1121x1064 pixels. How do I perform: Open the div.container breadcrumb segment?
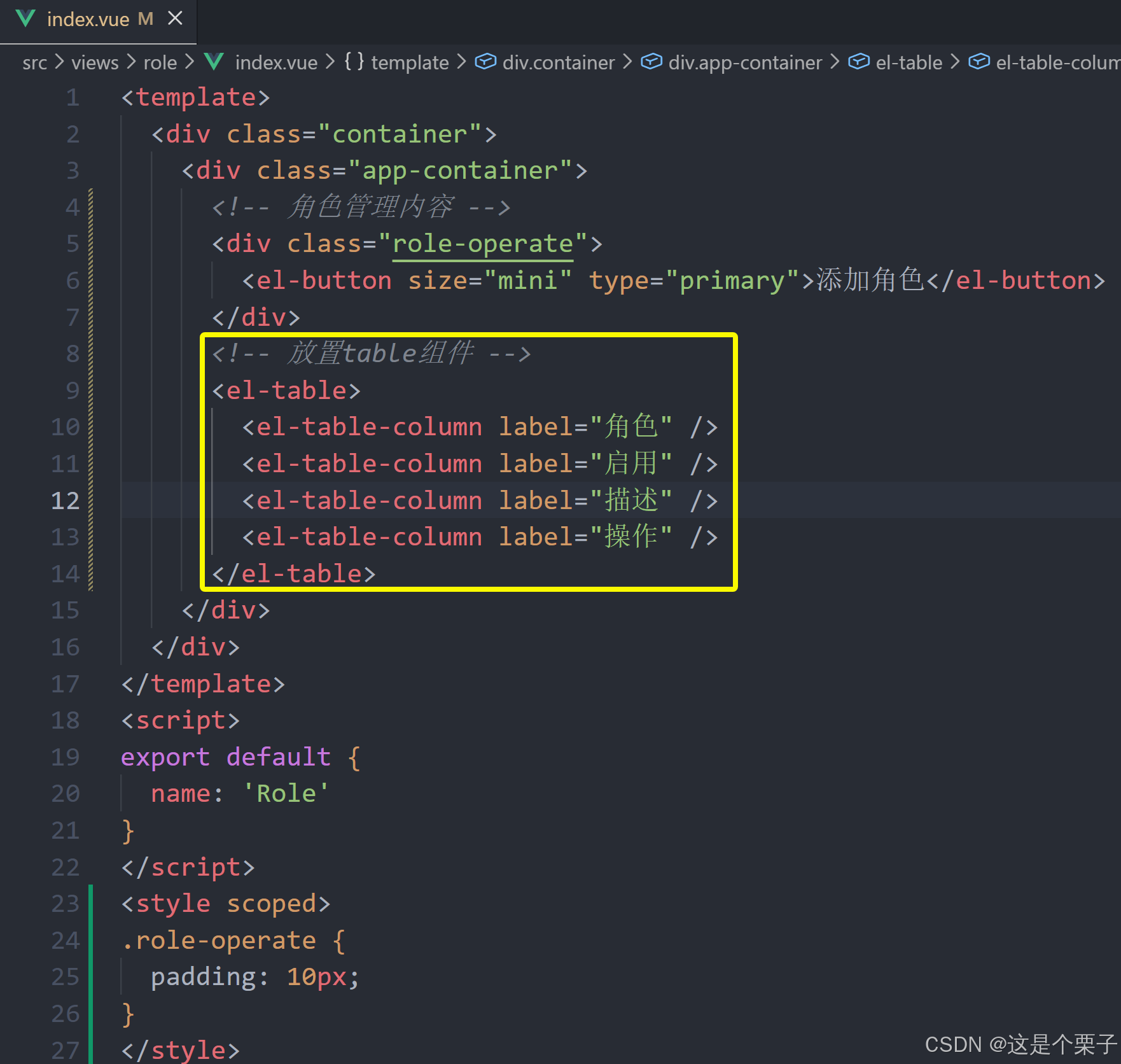[558, 62]
